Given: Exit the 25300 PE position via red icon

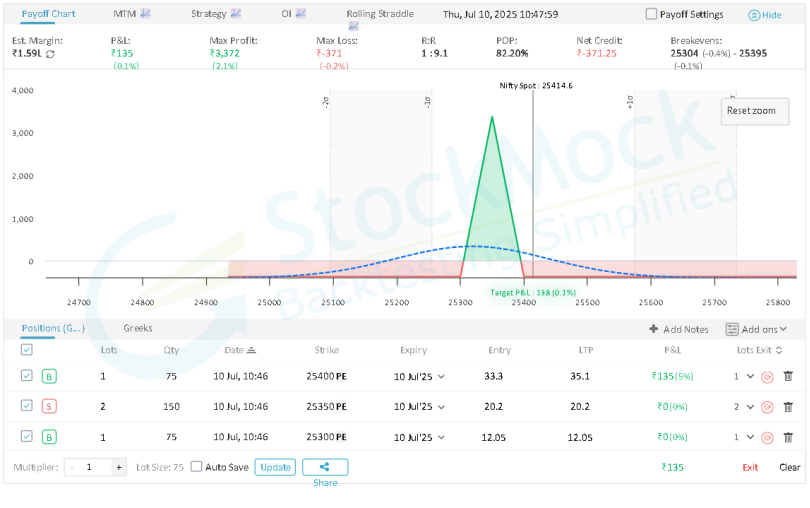Looking at the screenshot, I should (x=768, y=438).
